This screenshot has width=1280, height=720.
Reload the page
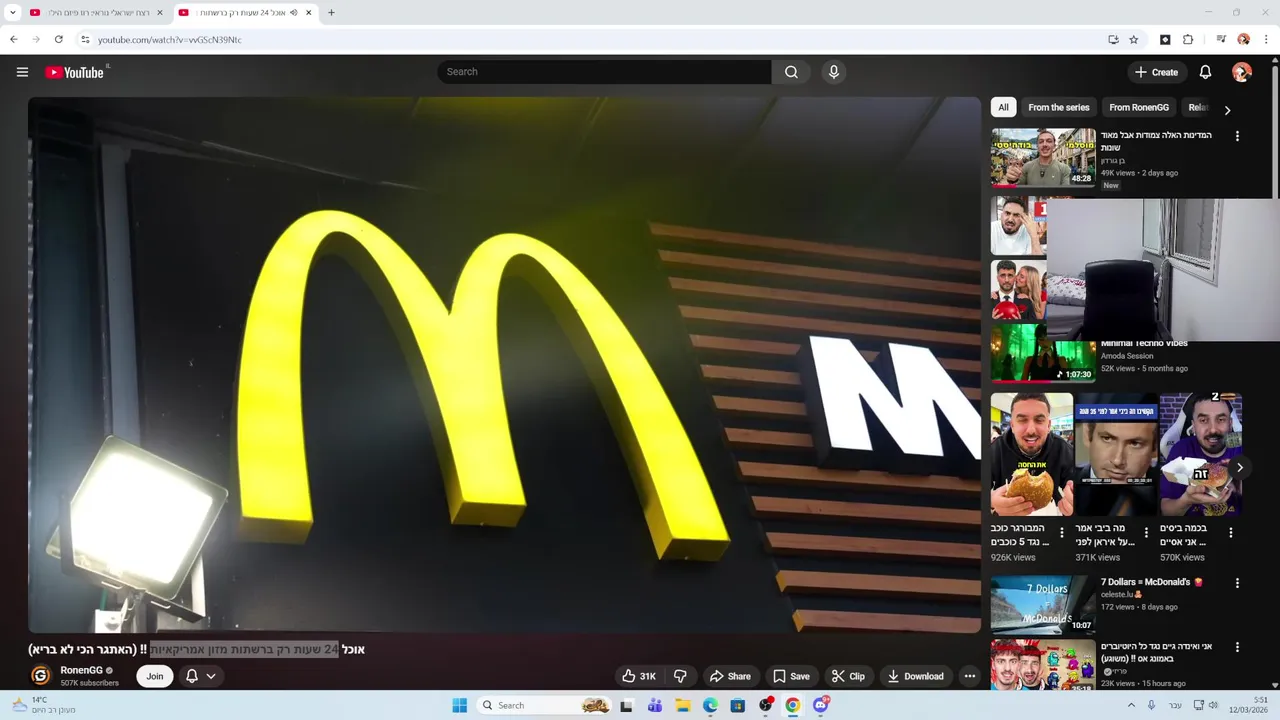pos(59,40)
